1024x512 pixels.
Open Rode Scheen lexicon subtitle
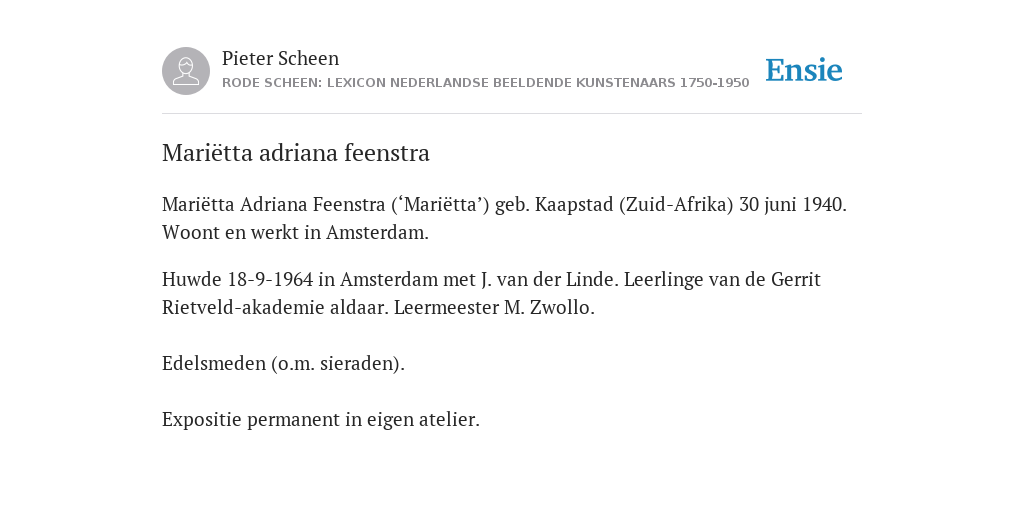pyautogui.click(x=485, y=83)
